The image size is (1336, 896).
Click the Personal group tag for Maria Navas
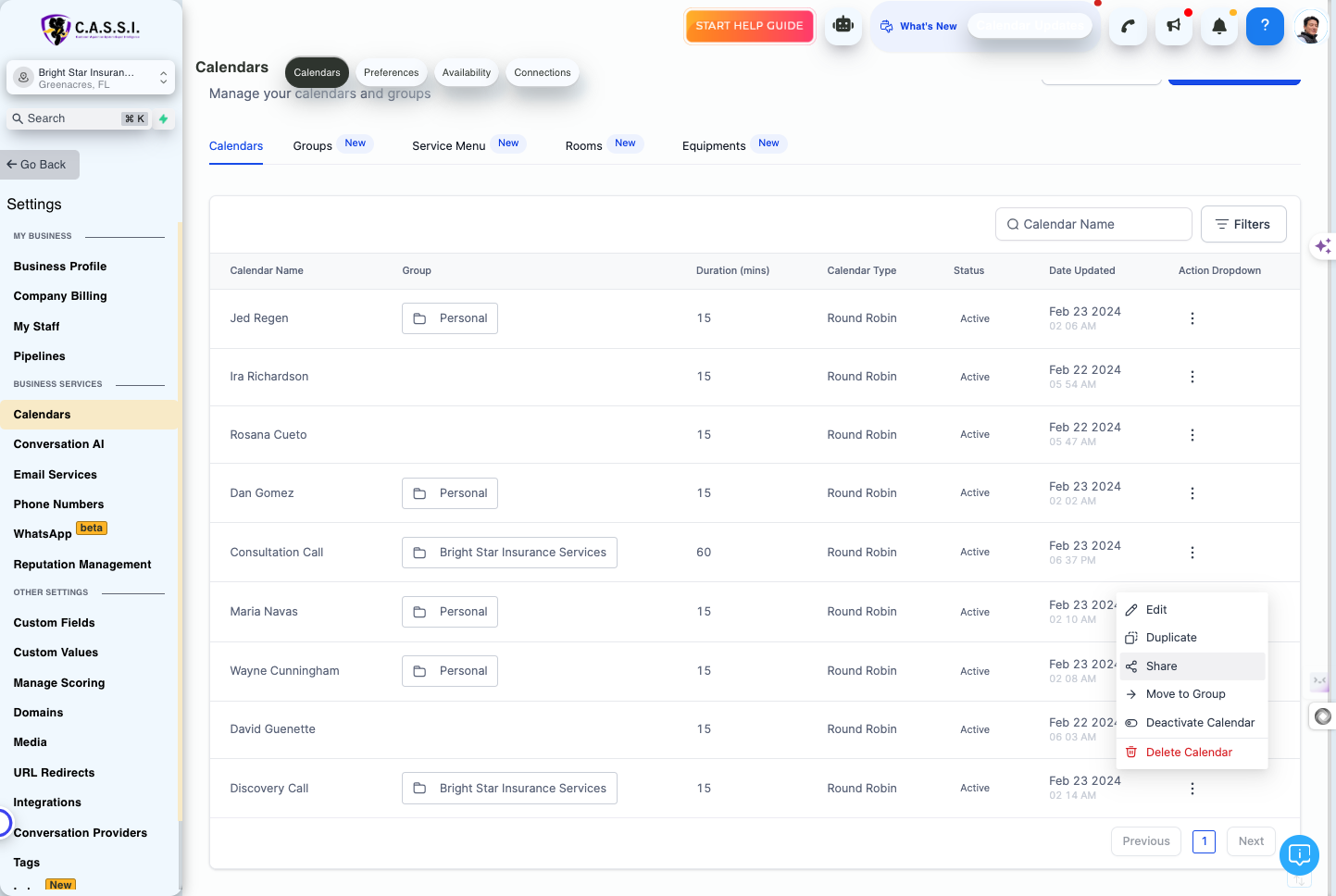(450, 612)
